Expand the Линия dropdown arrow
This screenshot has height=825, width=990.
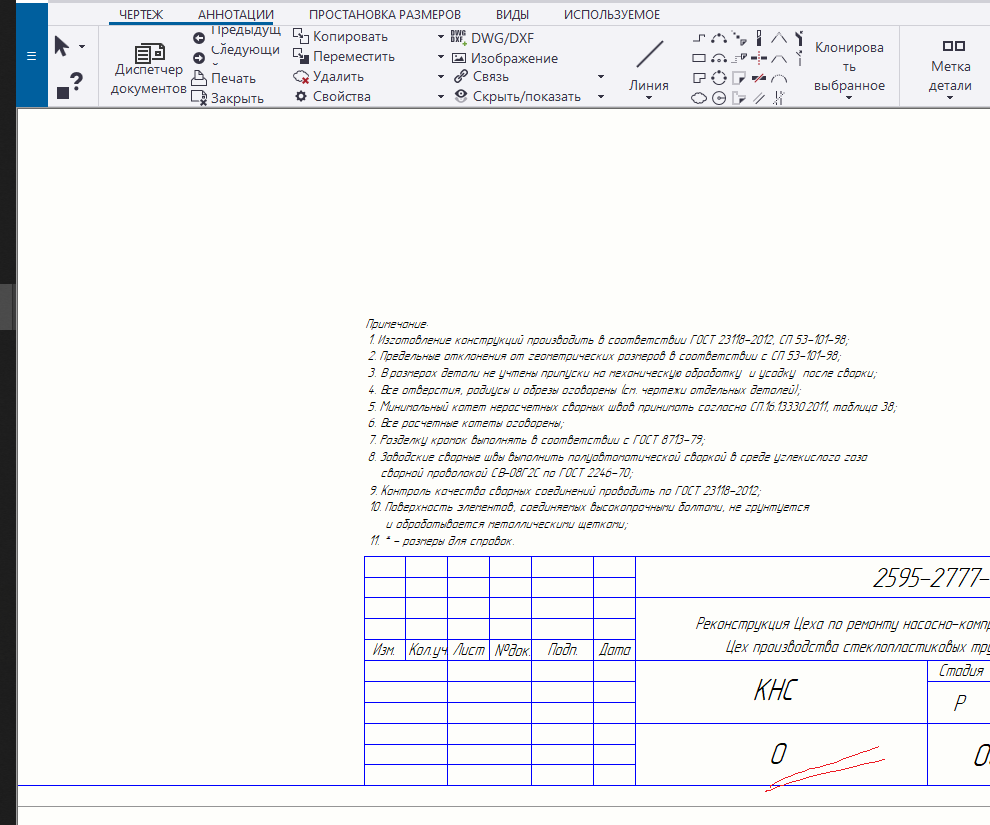pos(650,98)
